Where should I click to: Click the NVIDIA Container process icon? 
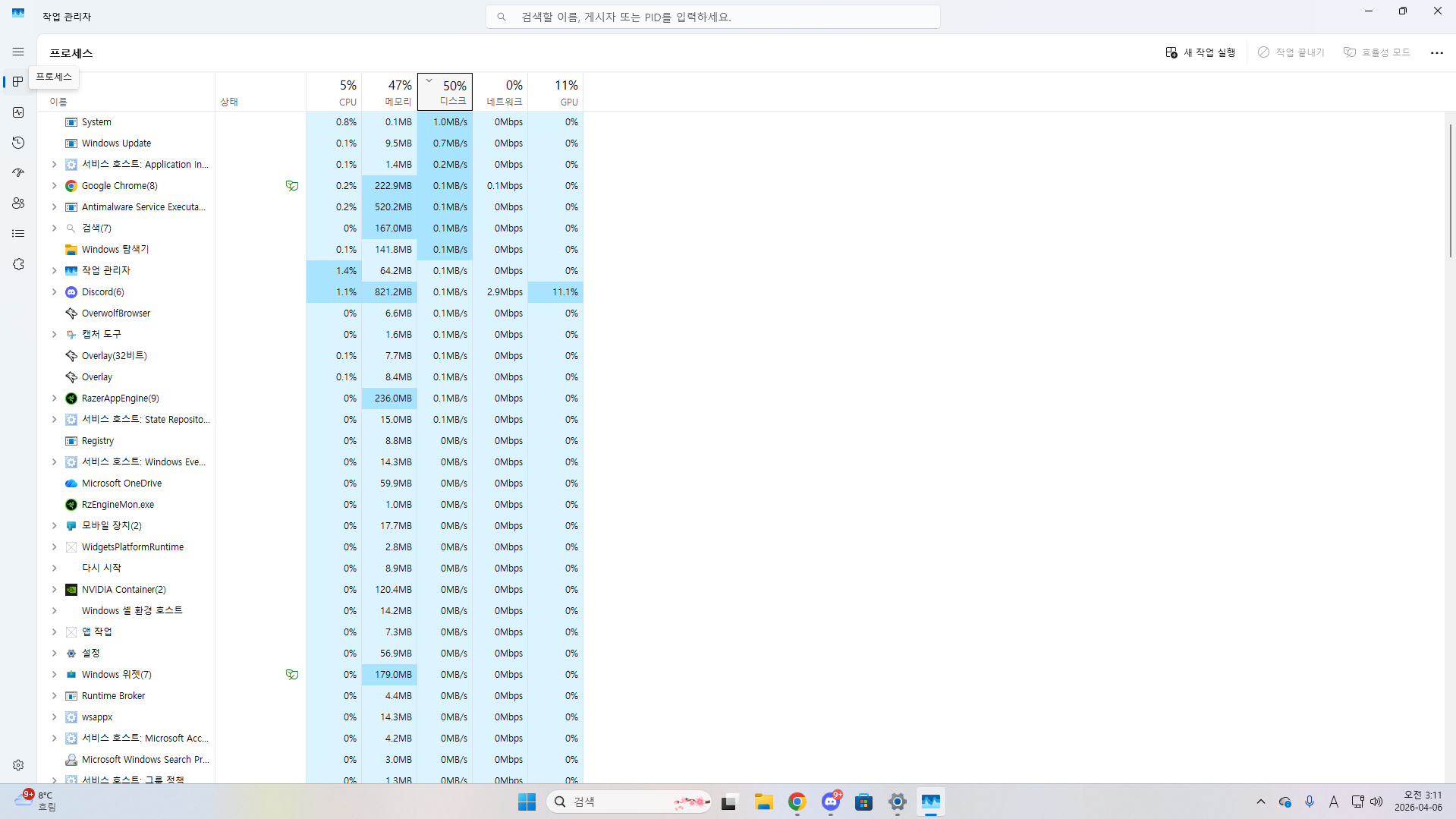[71, 590]
